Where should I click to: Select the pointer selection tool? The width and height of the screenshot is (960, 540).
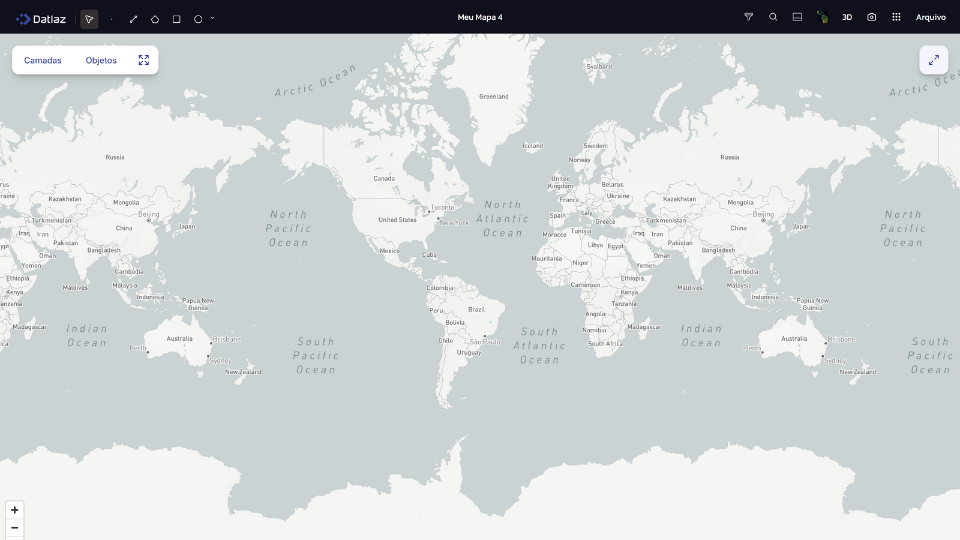[x=89, y=19]
